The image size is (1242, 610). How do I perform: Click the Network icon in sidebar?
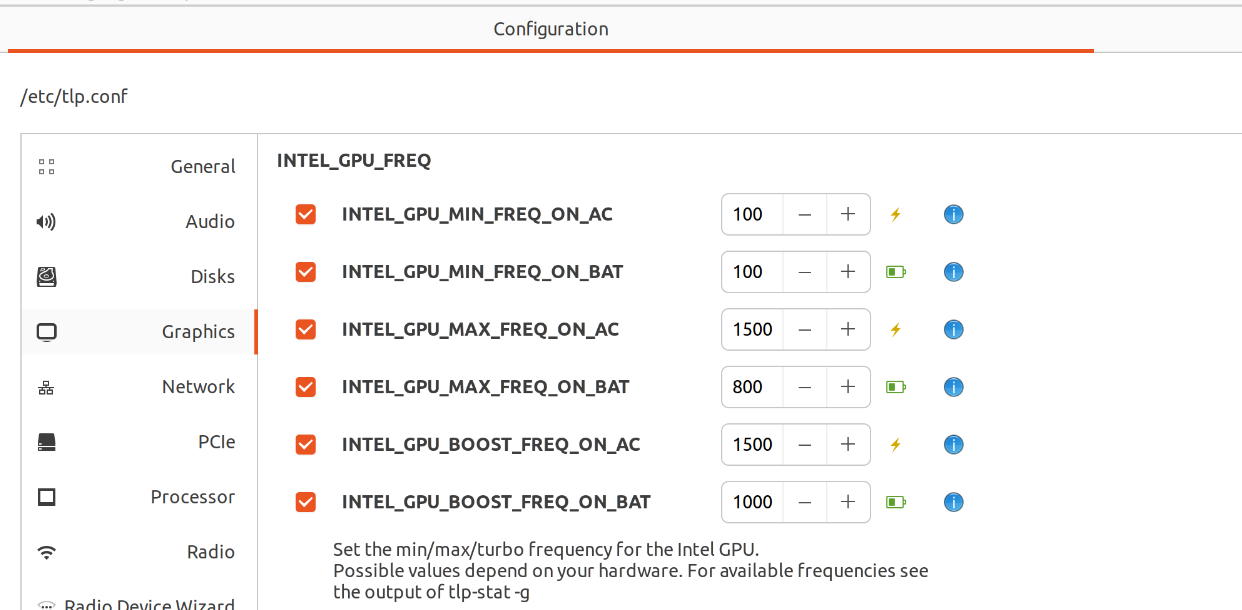pyautogui.click(x=46, y=387)
